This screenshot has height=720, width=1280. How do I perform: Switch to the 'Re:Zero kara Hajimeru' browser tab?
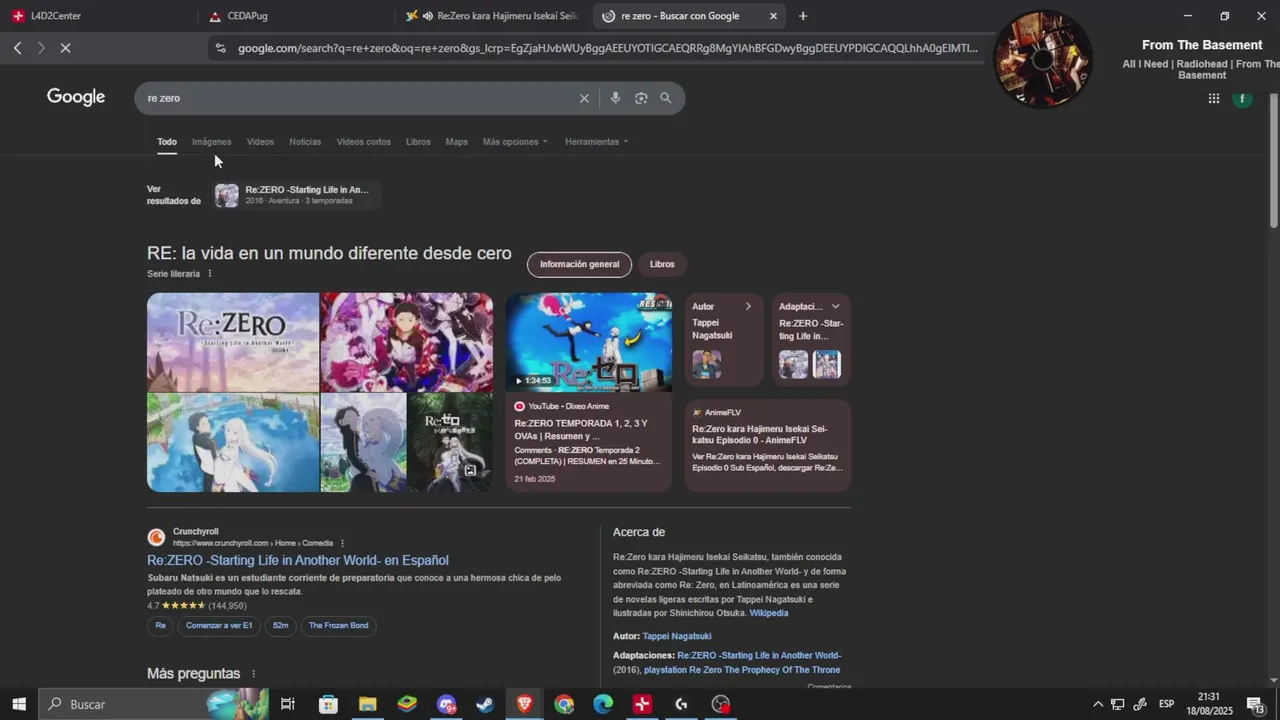(492, 16)
